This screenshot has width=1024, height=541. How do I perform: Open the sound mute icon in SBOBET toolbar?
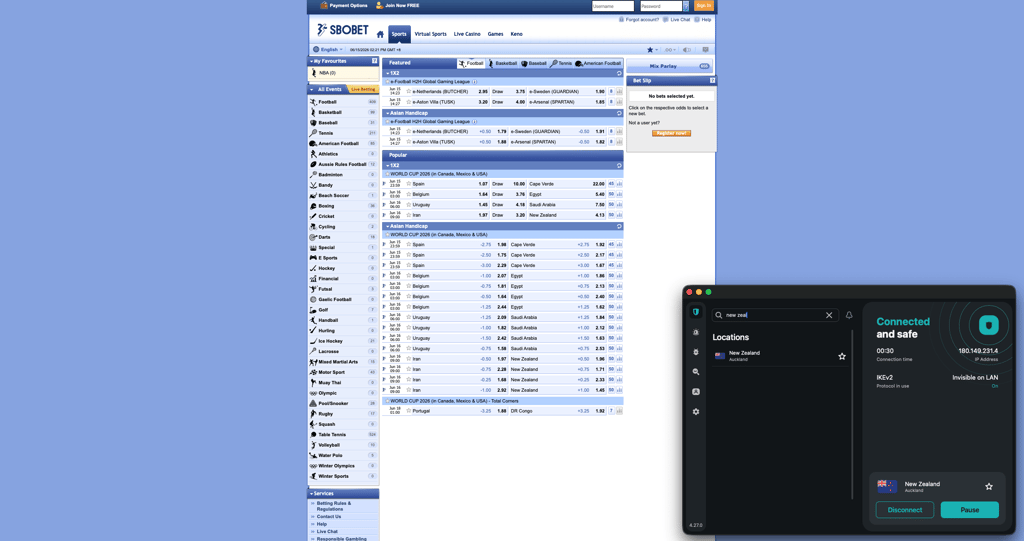point(686,50)
